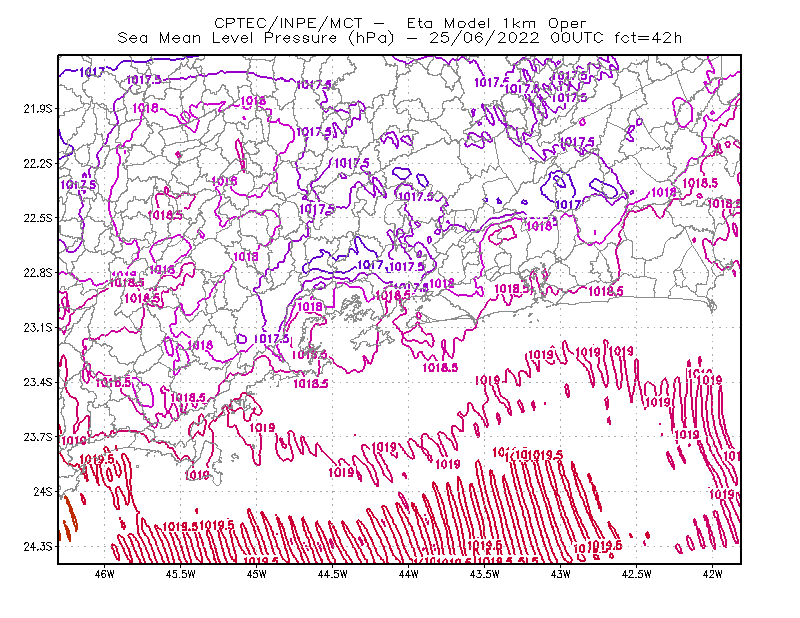Viewport: 800px width, 618px height.
Task: Click the subtitle 'Sea Mean Level Pressure (hPa)' line
Action: pos(400,38)
